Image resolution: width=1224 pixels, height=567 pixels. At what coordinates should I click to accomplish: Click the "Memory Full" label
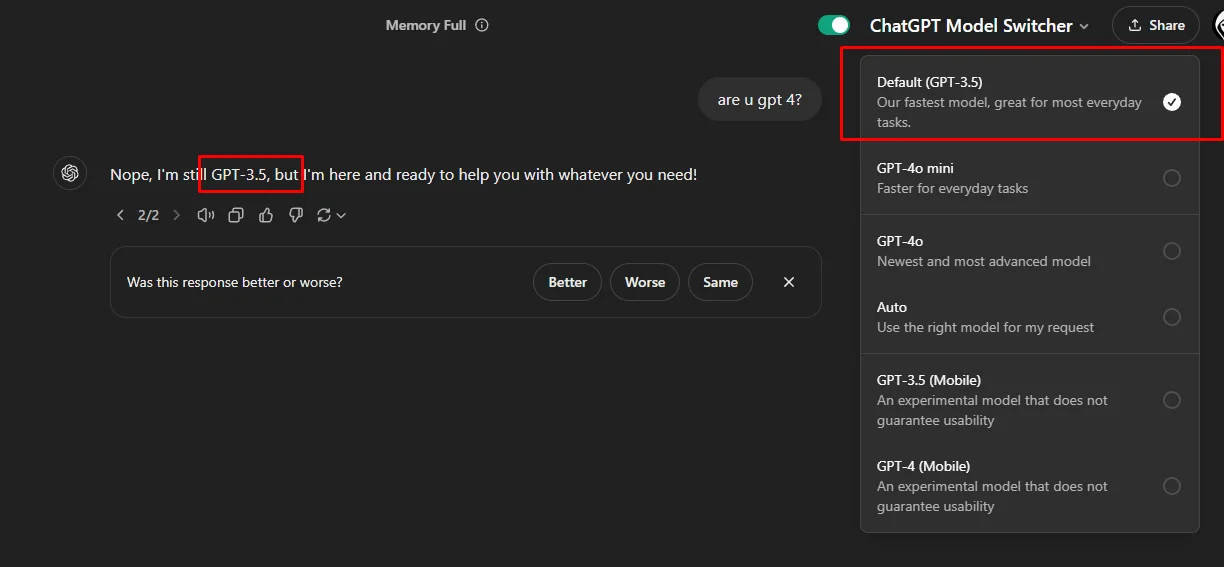426,25
